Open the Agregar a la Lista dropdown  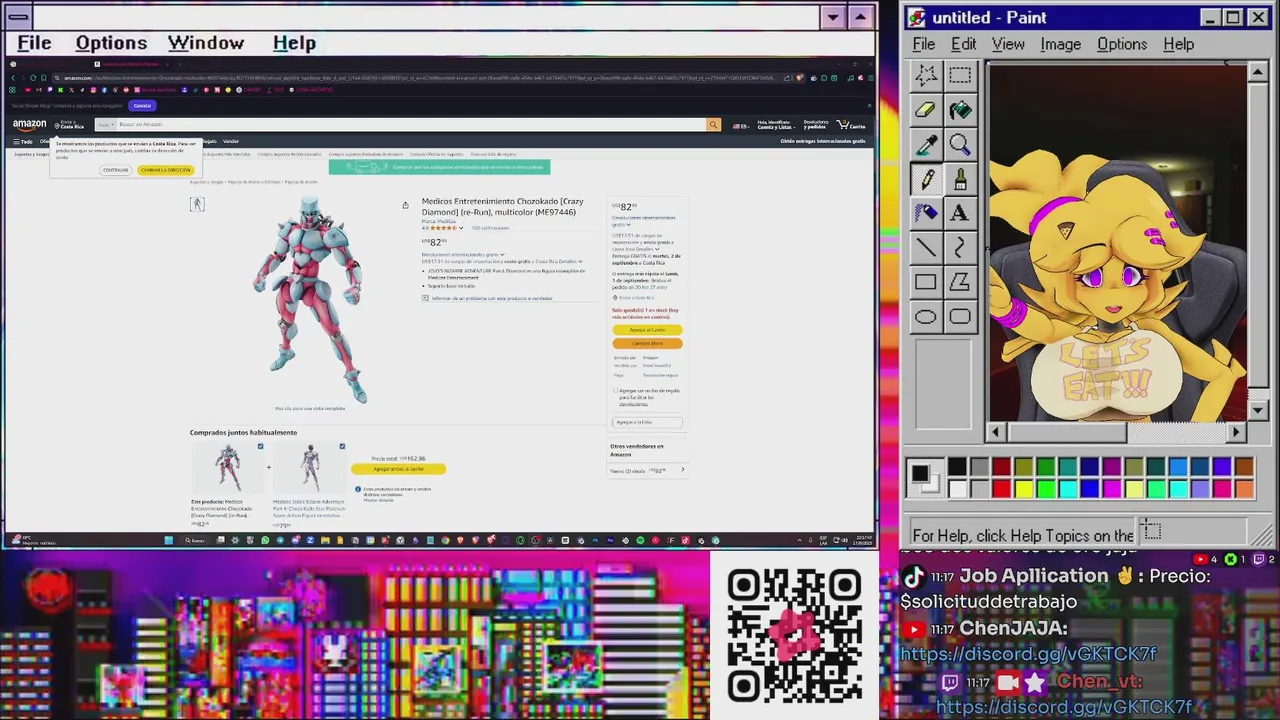[x=648, y=422]
